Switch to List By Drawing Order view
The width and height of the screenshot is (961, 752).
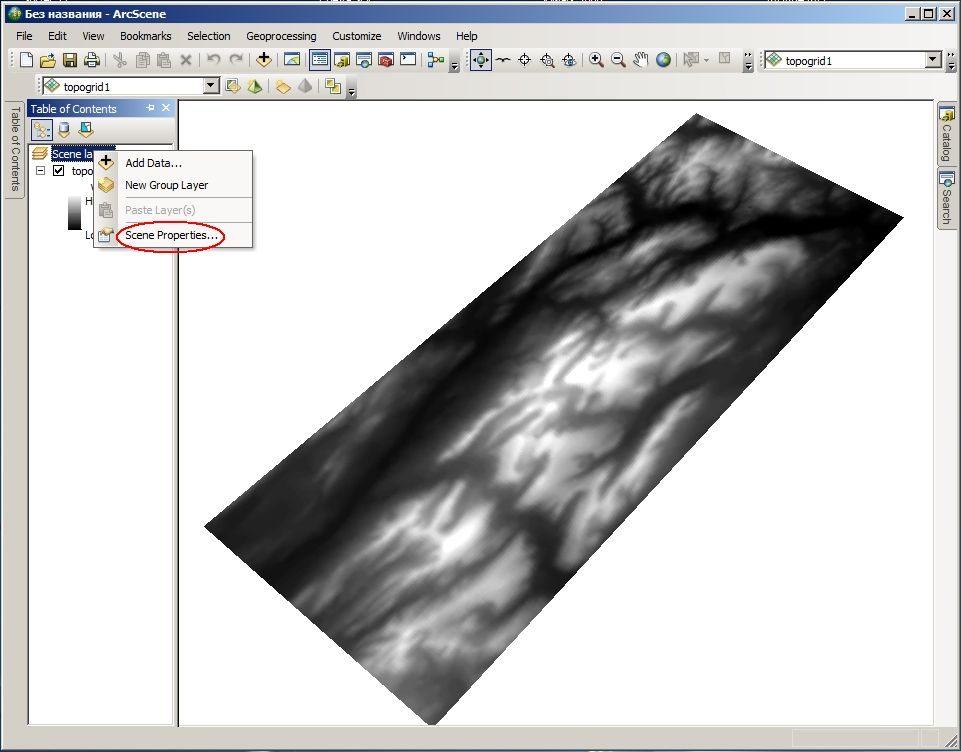pyautogui.click(x=42, y=129)
